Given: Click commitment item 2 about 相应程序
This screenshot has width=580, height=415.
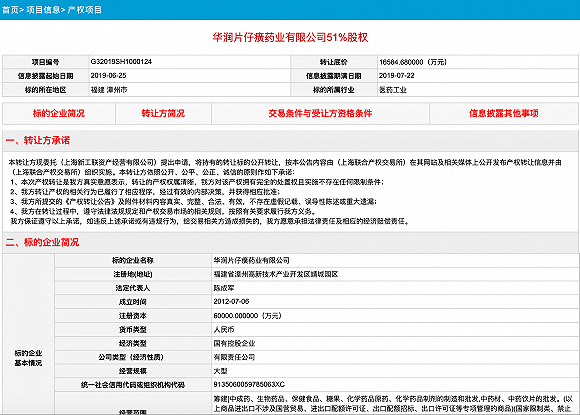Looking at the screenshot, I should pos(145,192).
